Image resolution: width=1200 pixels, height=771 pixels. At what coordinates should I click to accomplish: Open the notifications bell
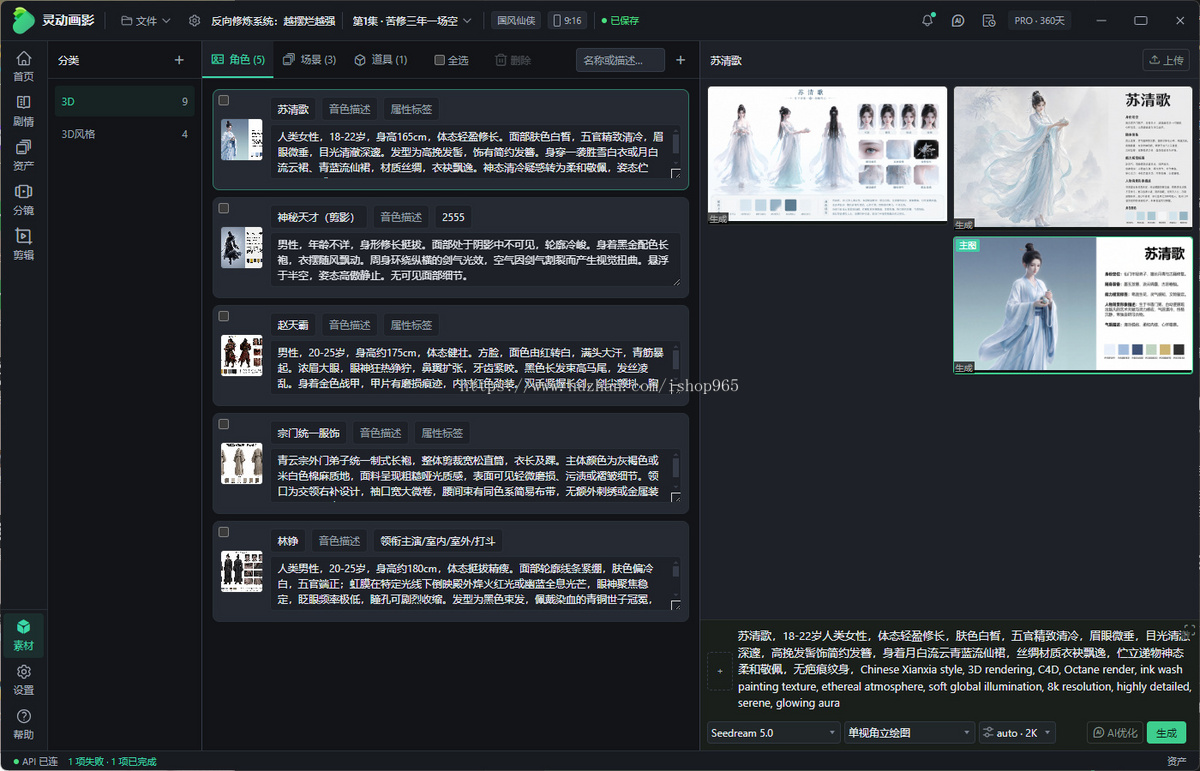[927, 20]
